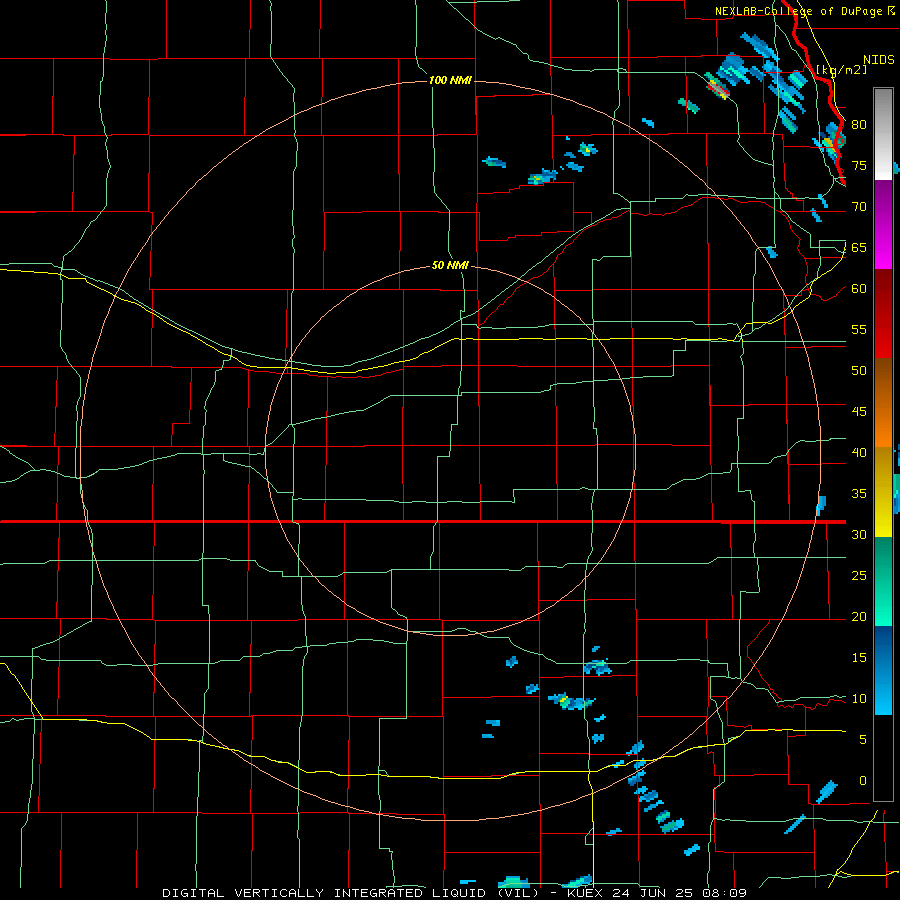This screenshot has width=900, height=900.
Task: Click the [kg/m2] units label
Action: 841,69
